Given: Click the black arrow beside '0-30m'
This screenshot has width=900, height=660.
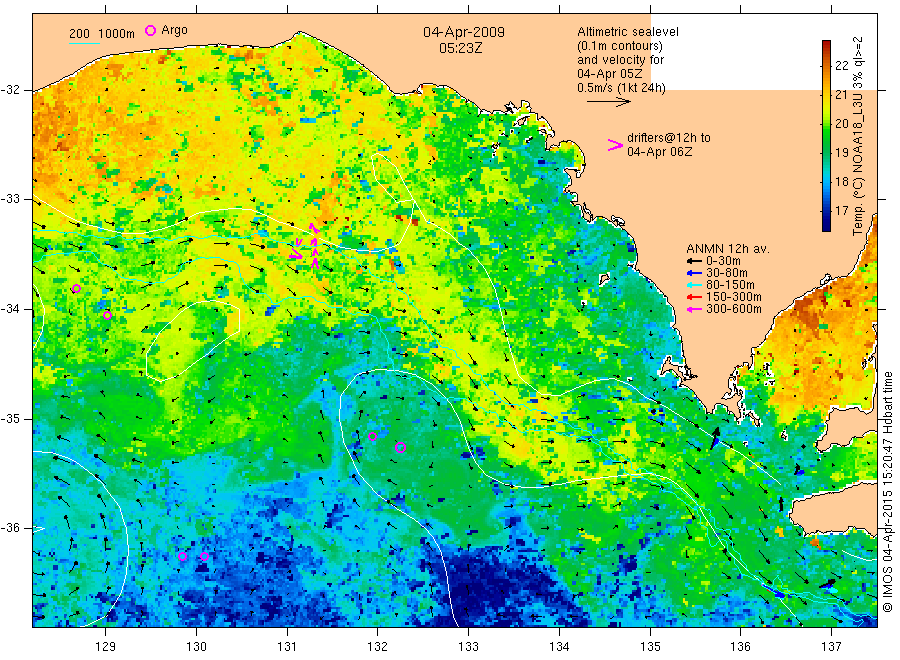Looking at the screenshot, I should [695, 261].
